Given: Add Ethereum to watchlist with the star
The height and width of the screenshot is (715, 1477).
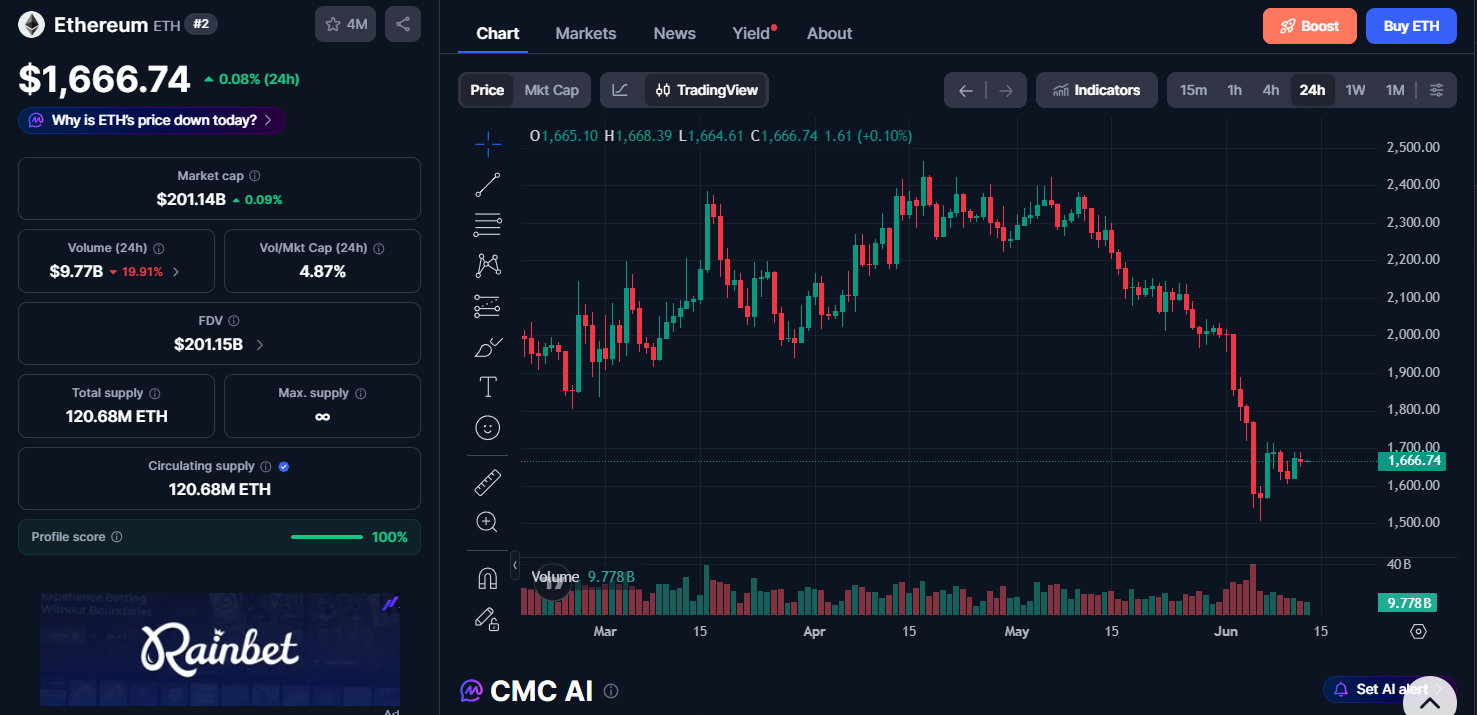Looking at the screenshot, I should (346, 24).
